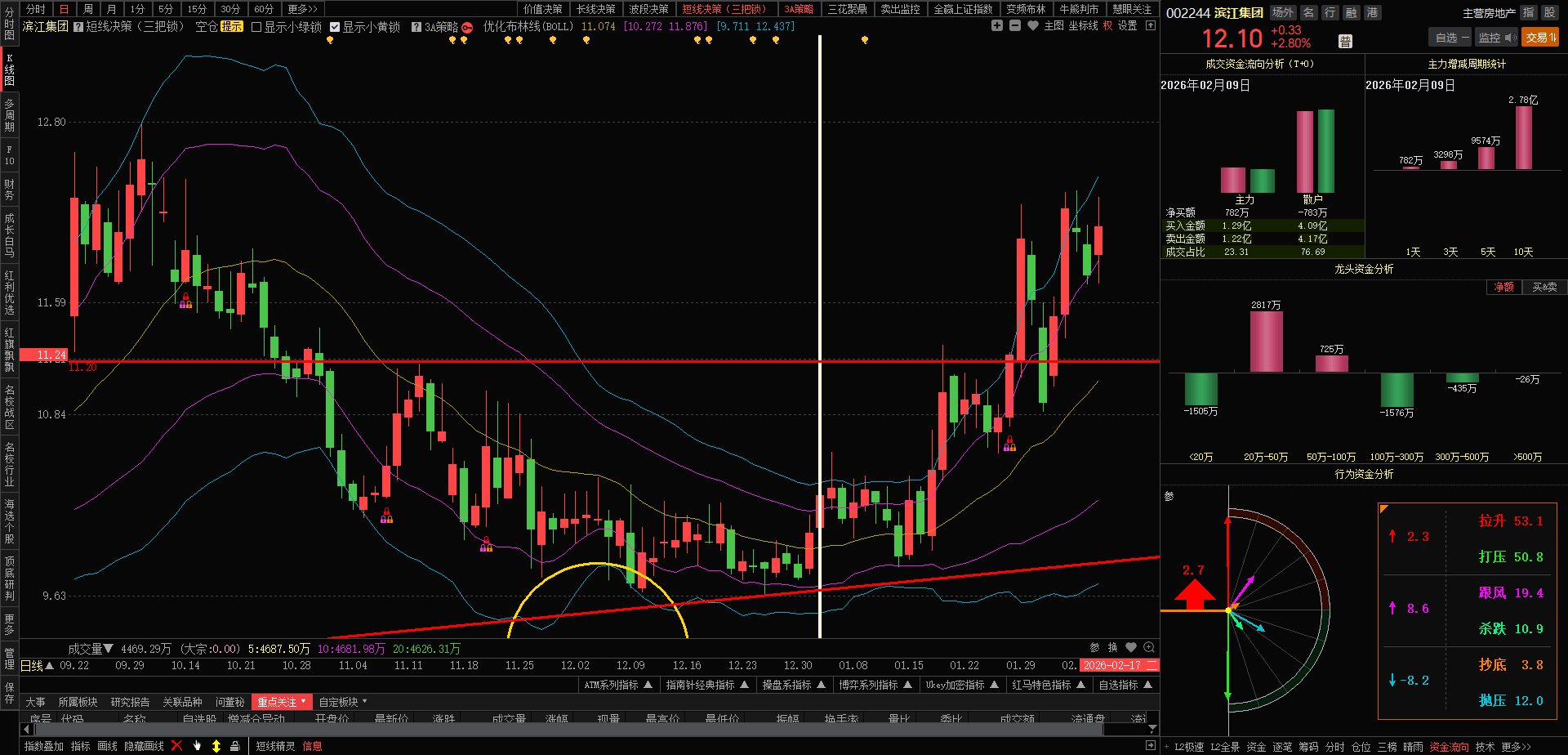
Task: Click the 指 badge beside 主营房地产
Action: (x=1529, y=13)
